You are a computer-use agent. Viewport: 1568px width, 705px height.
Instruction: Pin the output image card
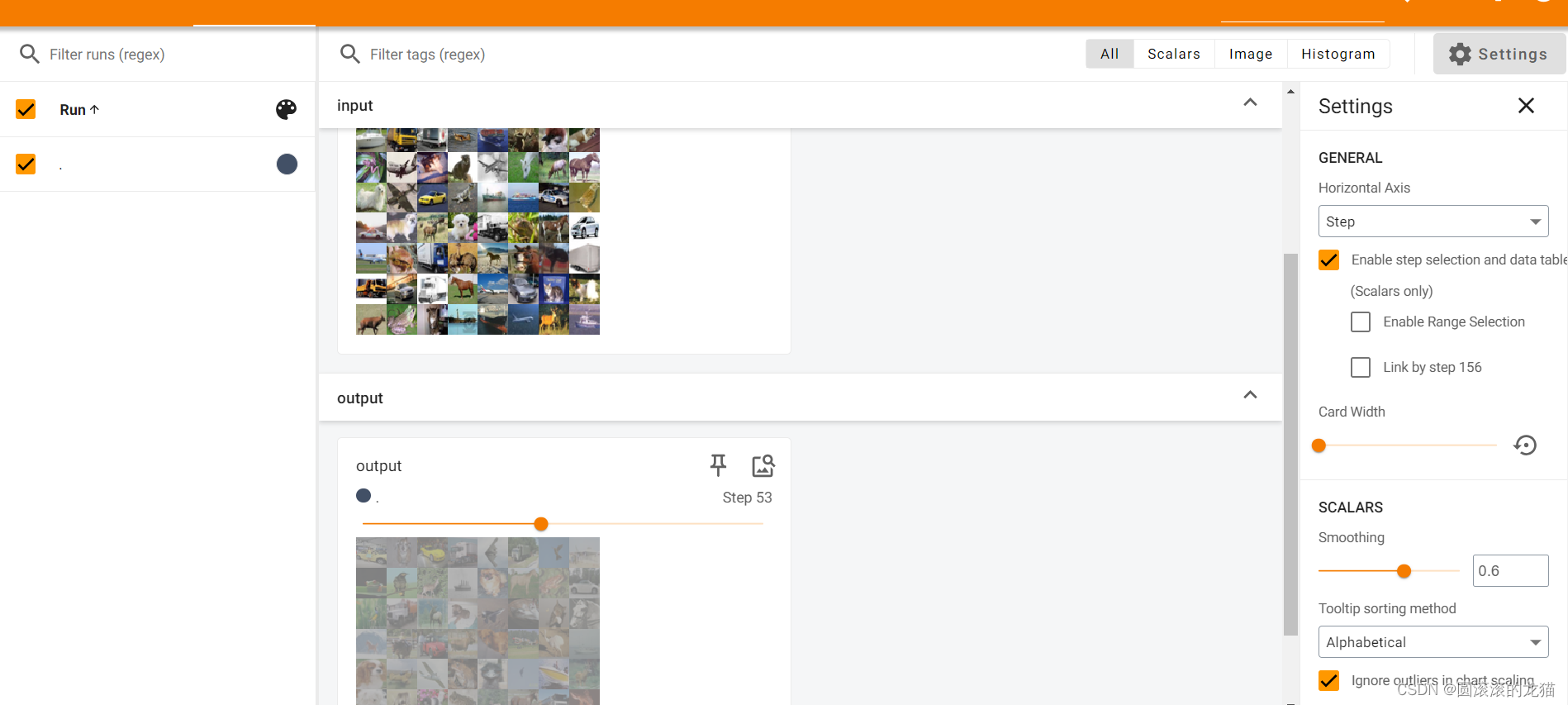pos(718,465)
